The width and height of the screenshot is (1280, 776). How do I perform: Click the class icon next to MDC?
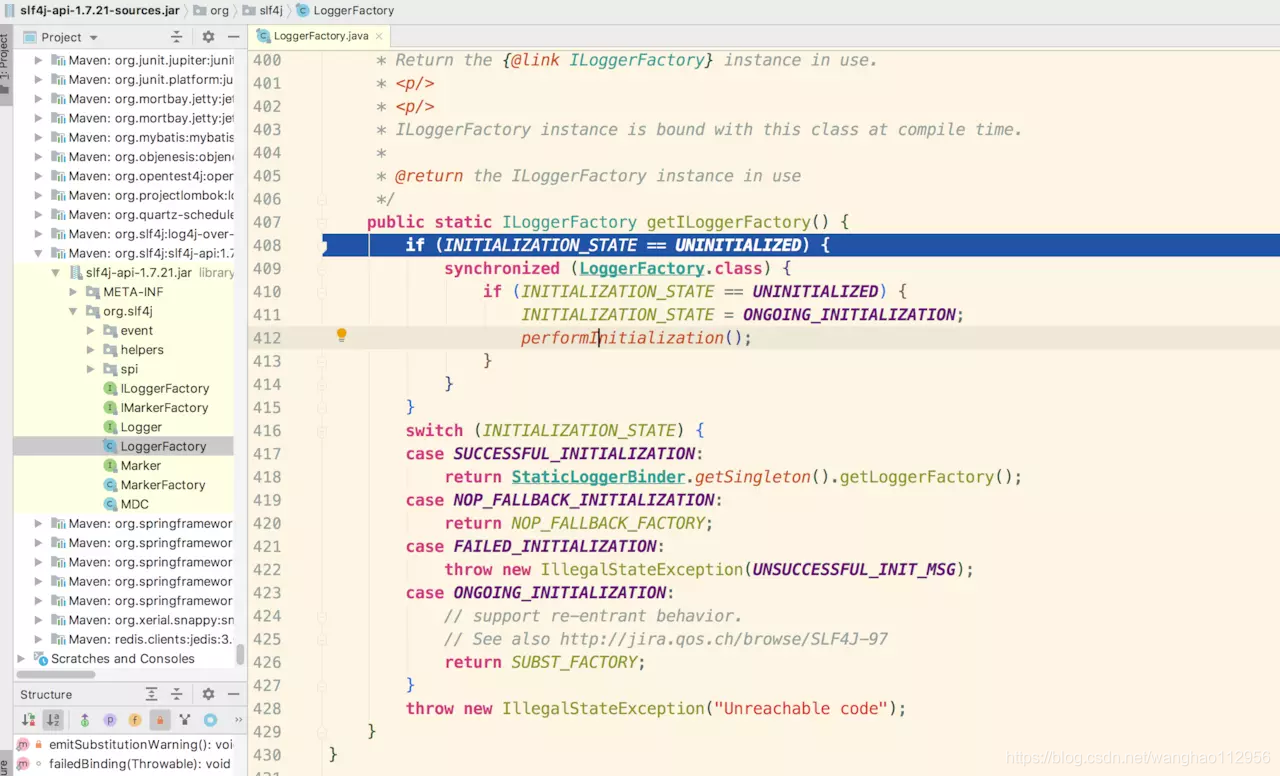(110, 504)
